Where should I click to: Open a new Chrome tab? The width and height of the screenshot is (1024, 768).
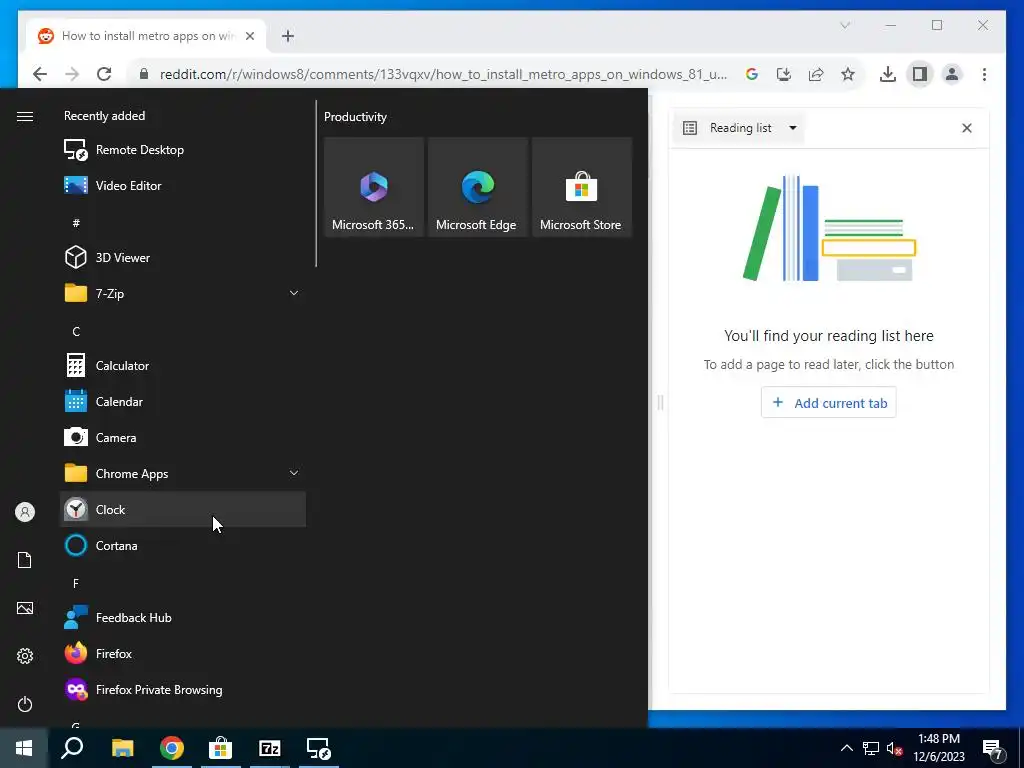pyautogui.click(x=288, y=36)
